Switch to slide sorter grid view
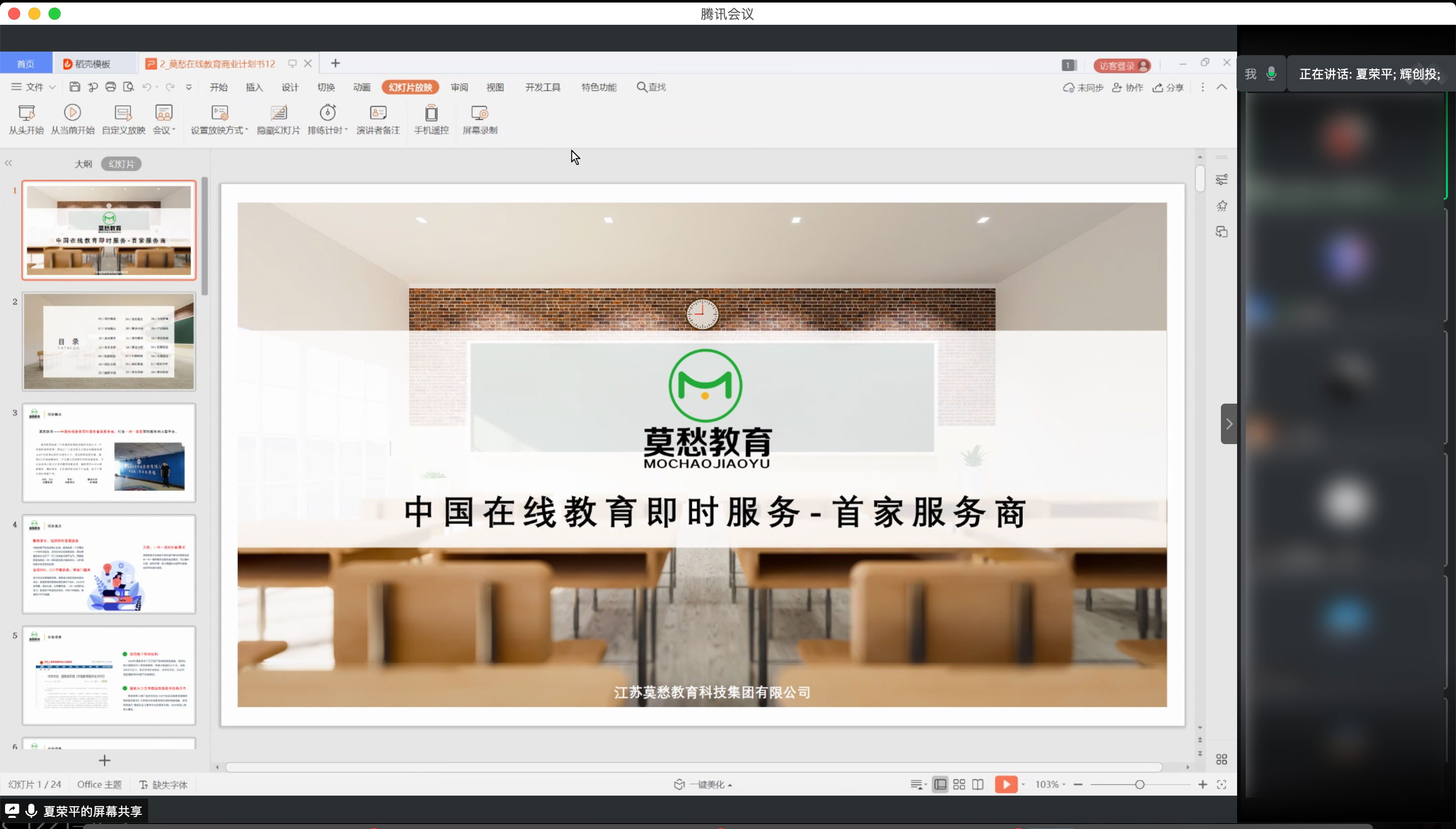Image resolution: width=1456 pixels, height=829 pixels. click(959, 784)
